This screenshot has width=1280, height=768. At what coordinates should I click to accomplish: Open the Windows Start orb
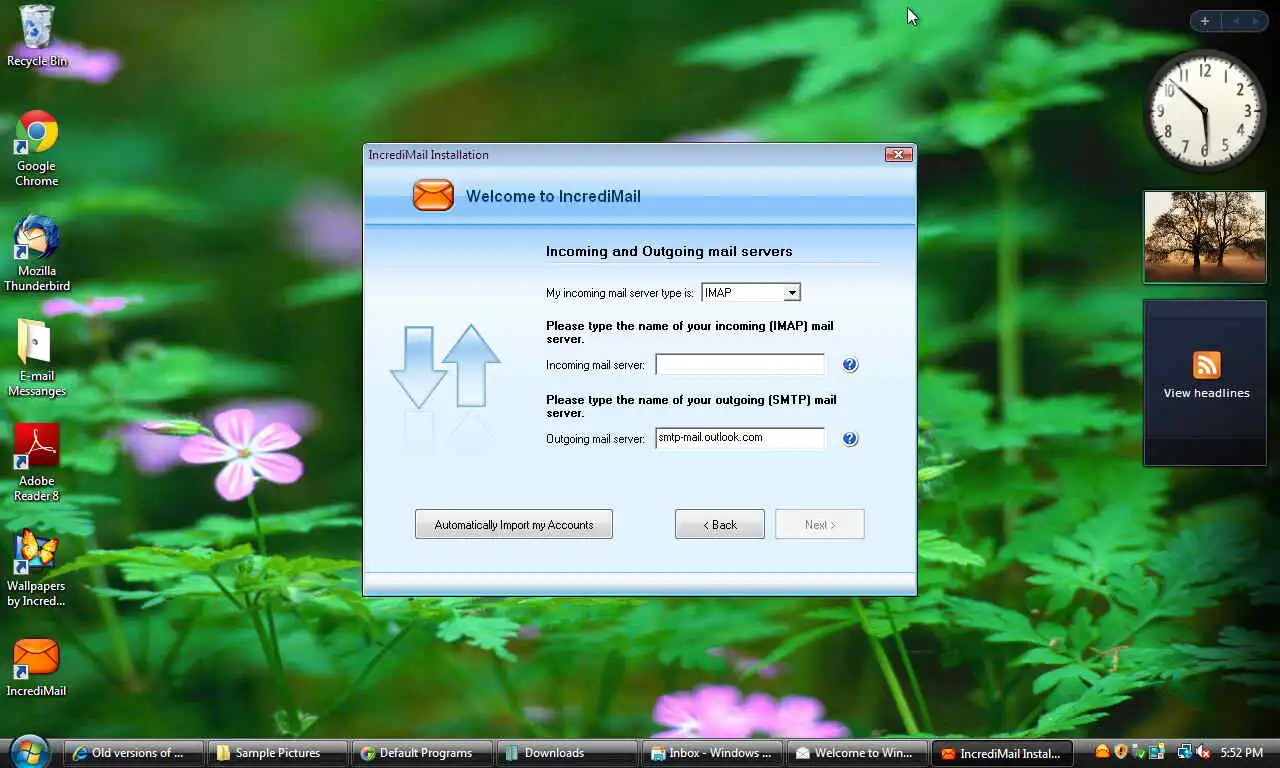coord(29,752)
